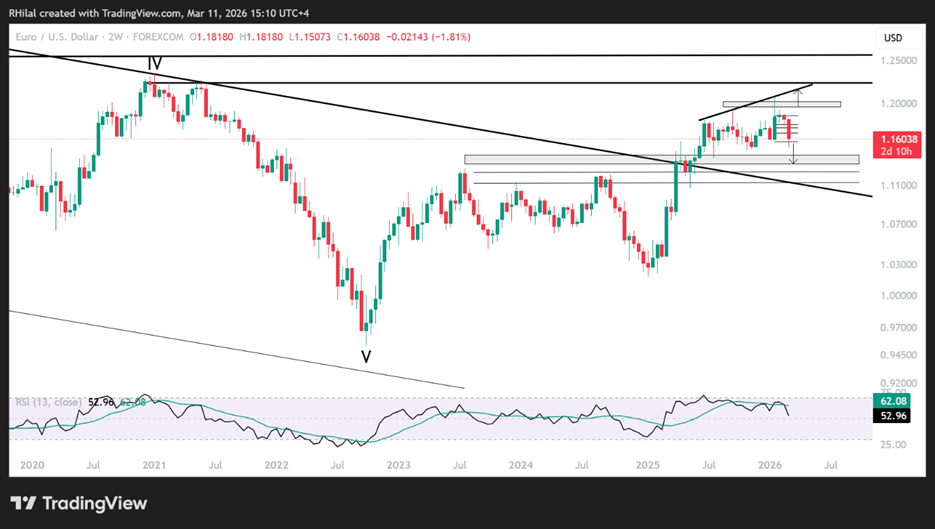Viewport: 935px width, 529px height.
Task: Click the 2020 time axis label
Action: (32, 465)
